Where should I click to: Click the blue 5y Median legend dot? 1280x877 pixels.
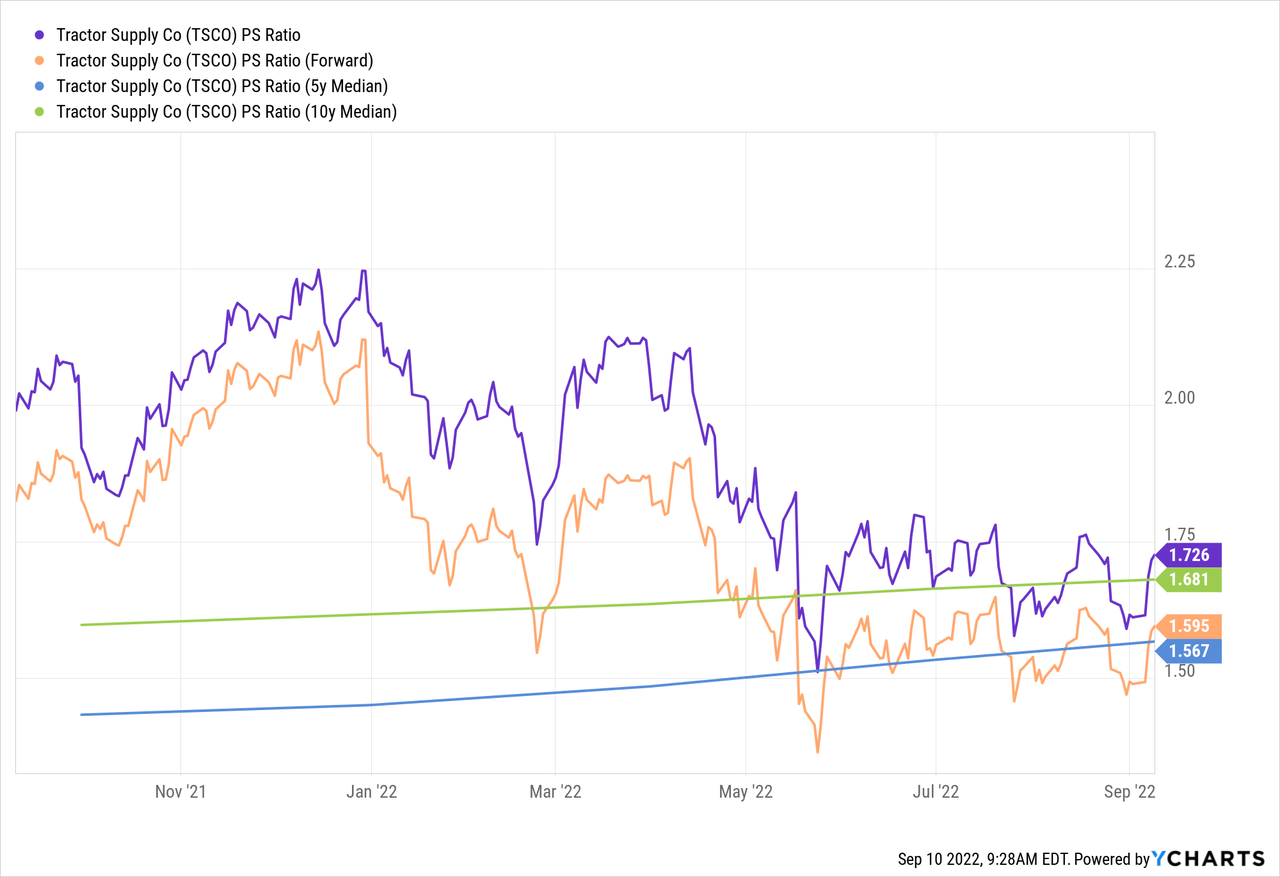click(37, 86)
